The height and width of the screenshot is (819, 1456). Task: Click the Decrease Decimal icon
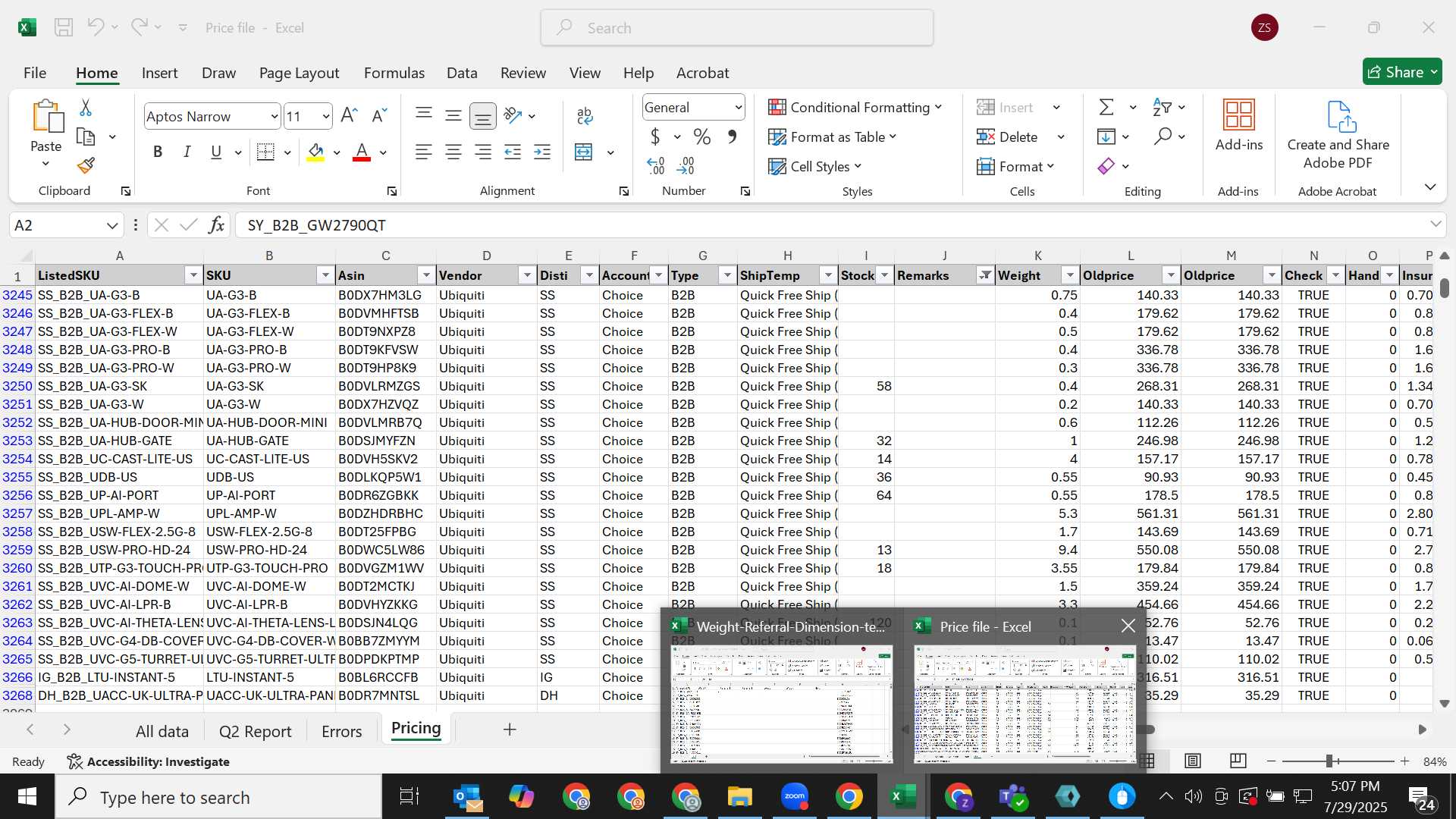(x=686, y=165)
